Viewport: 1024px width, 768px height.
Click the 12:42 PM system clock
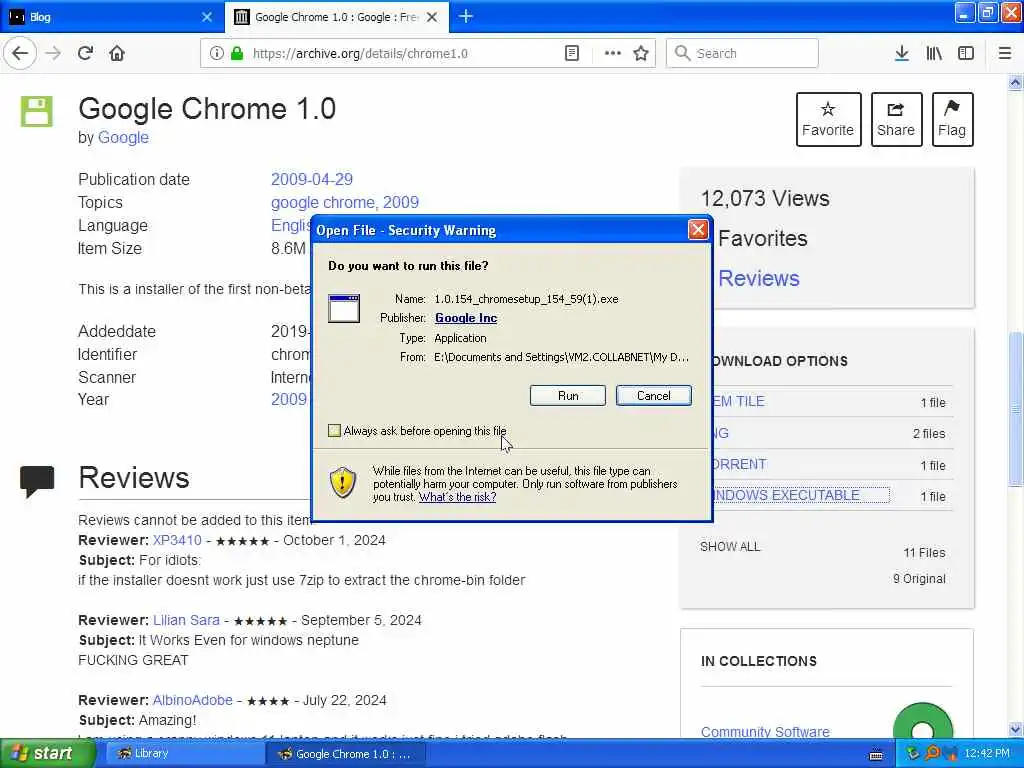pos(987,754)
